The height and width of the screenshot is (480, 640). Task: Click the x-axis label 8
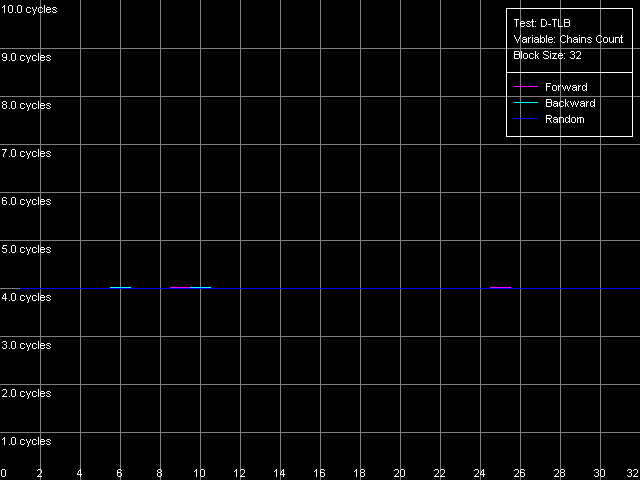click(x=160, y=473)
